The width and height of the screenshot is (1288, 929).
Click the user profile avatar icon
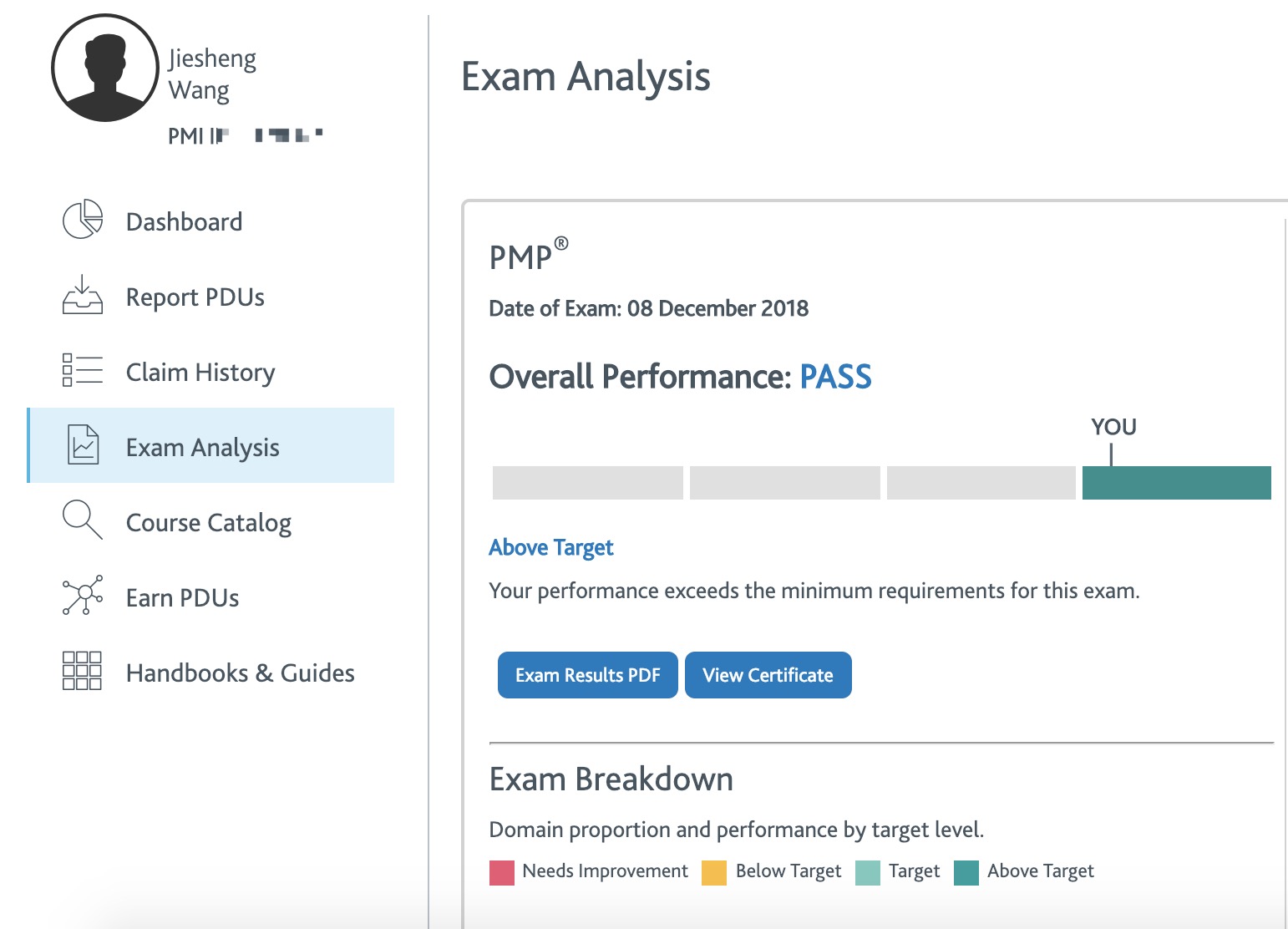(x=105, y=69)
